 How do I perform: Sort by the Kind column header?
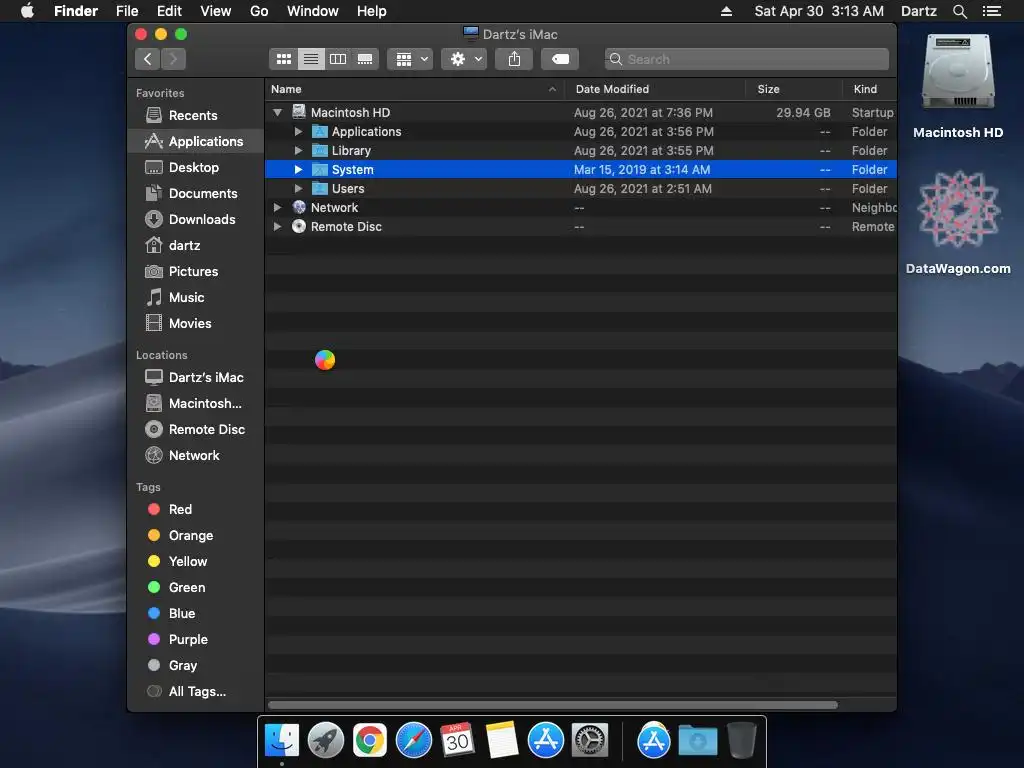tap(869, 89)
